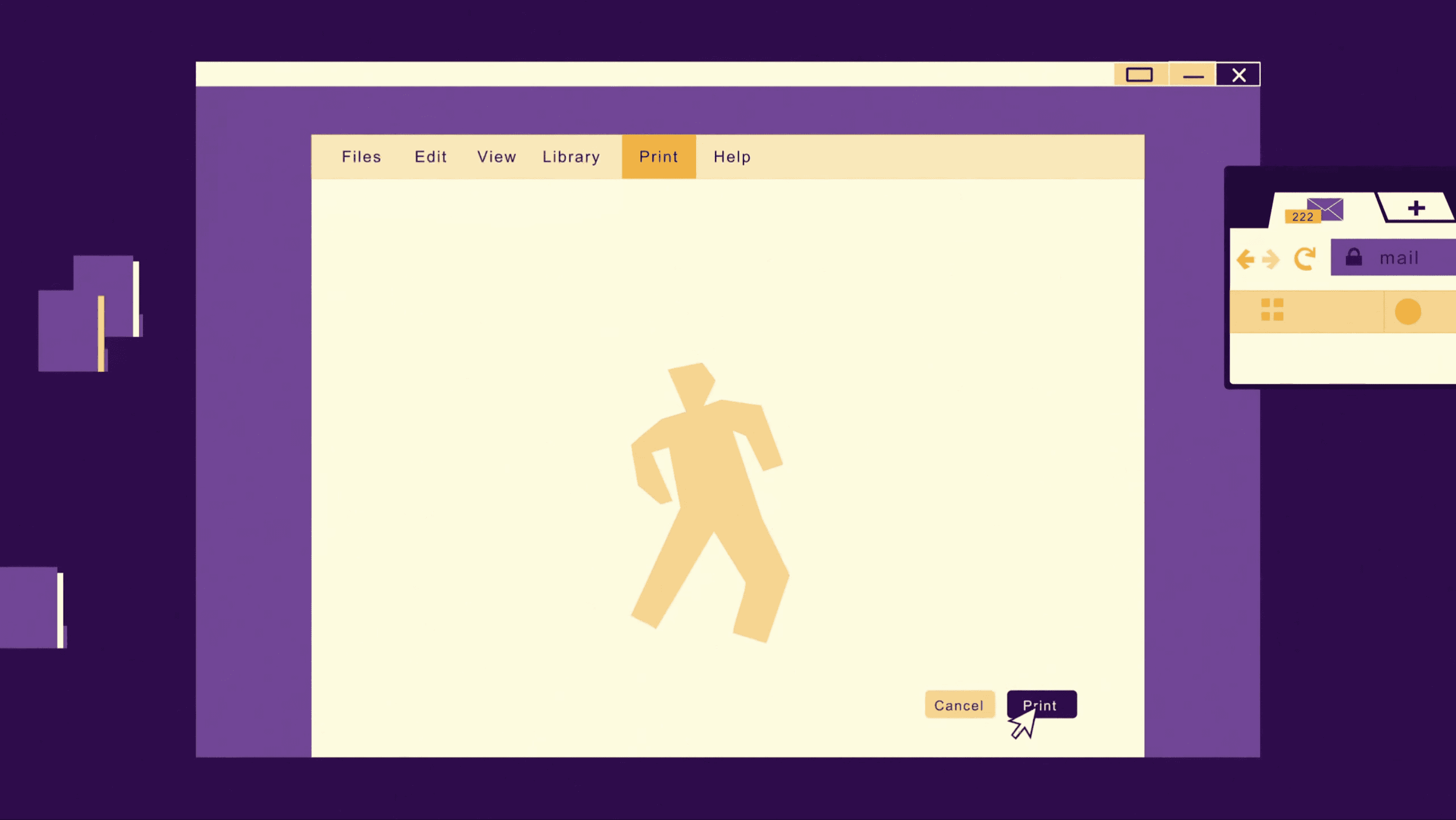Open the Help menu
This screenshot has height=820, width=1456.
pyautogui.click(x=732, y=156)
